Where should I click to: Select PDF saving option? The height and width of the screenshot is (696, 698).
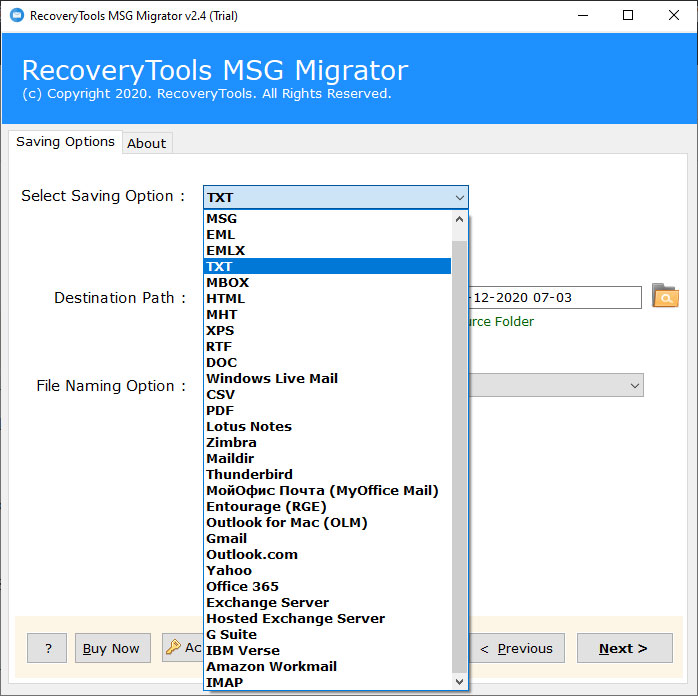pos(327,411)
